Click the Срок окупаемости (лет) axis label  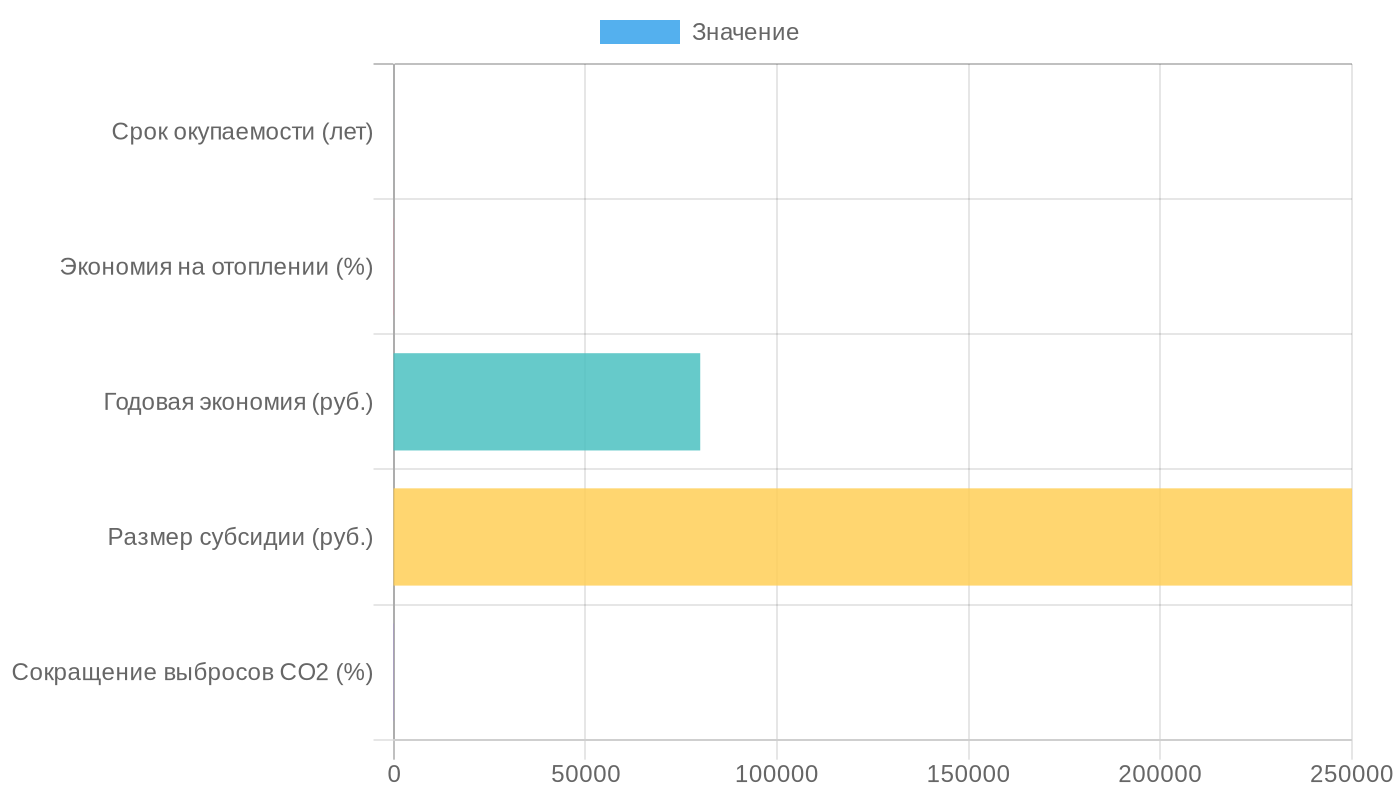[242, 132]
